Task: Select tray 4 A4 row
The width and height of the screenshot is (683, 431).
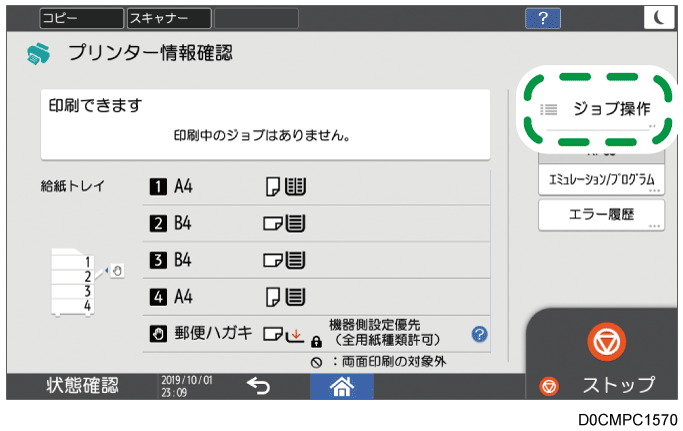Action: click(317, 297)
